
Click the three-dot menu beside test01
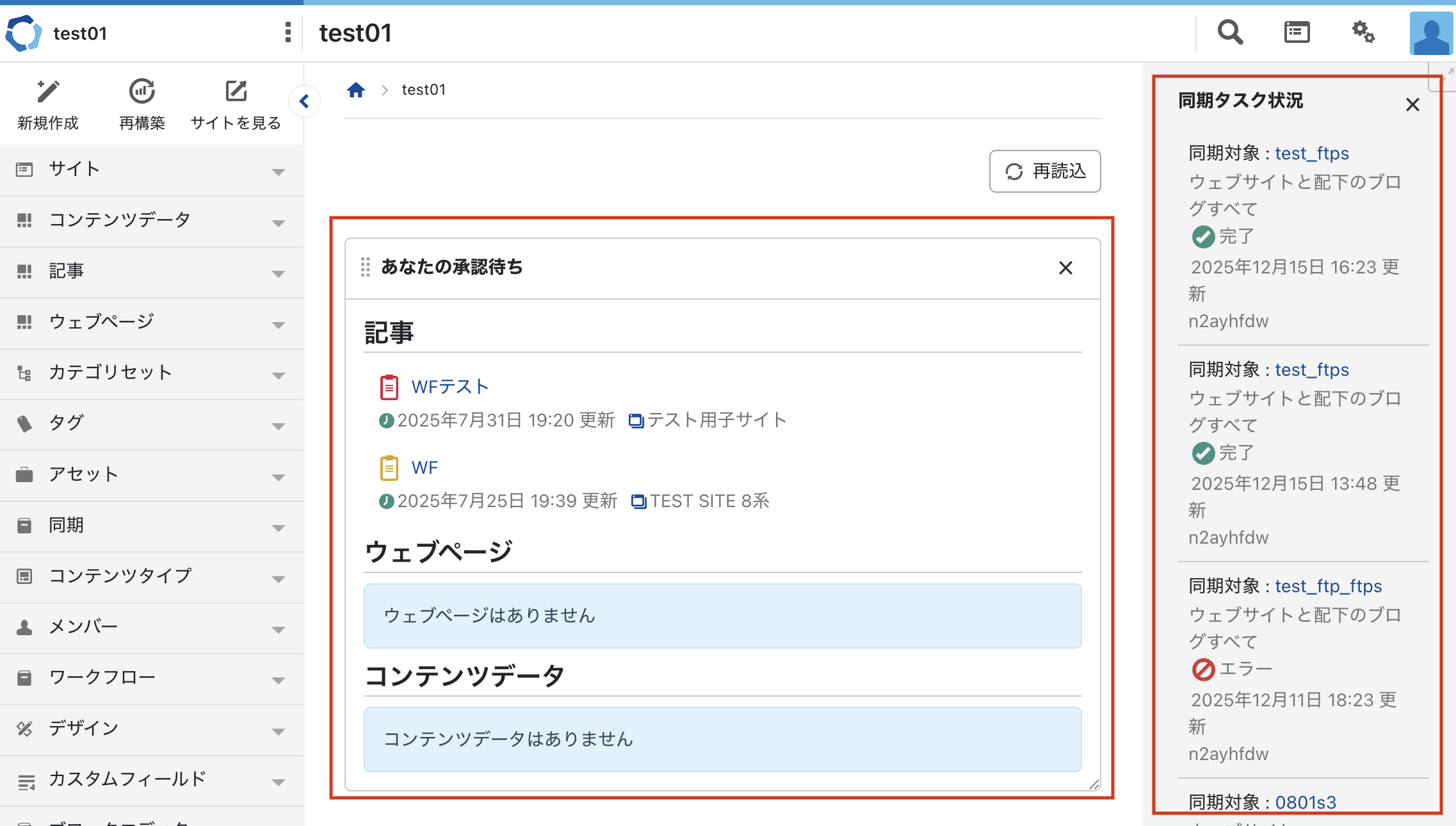coord(287,32)
